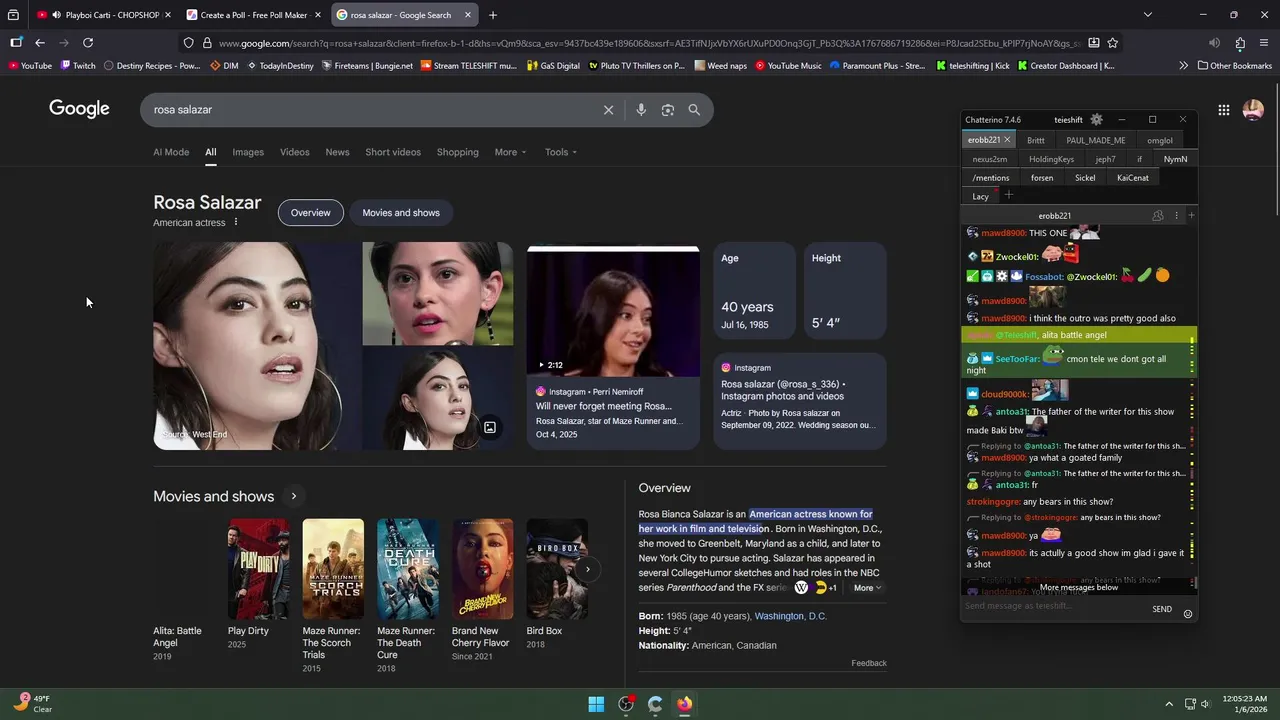Image resolution: width=1280 pixels, height=720 pixels.
Task: Open the Images results tab
Action: 248,152
